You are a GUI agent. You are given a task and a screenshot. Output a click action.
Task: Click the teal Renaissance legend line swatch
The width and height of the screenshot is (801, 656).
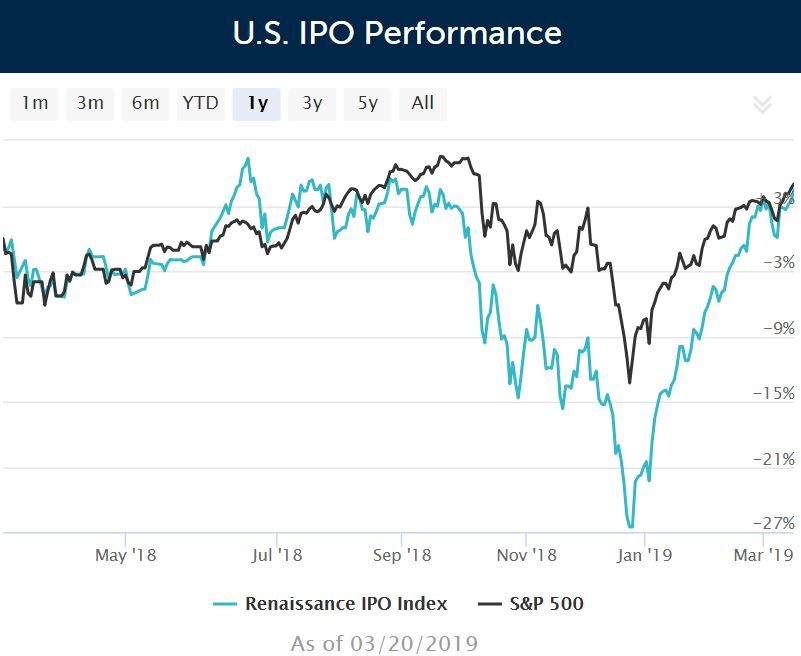point(225,604)
